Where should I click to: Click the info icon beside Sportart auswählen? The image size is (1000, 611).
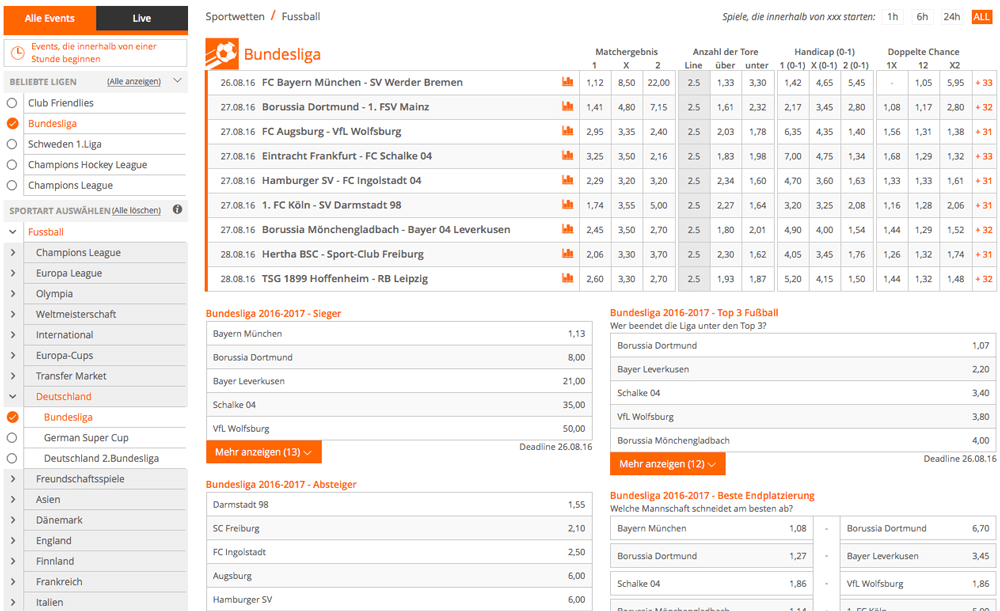[x=177, y=209]
